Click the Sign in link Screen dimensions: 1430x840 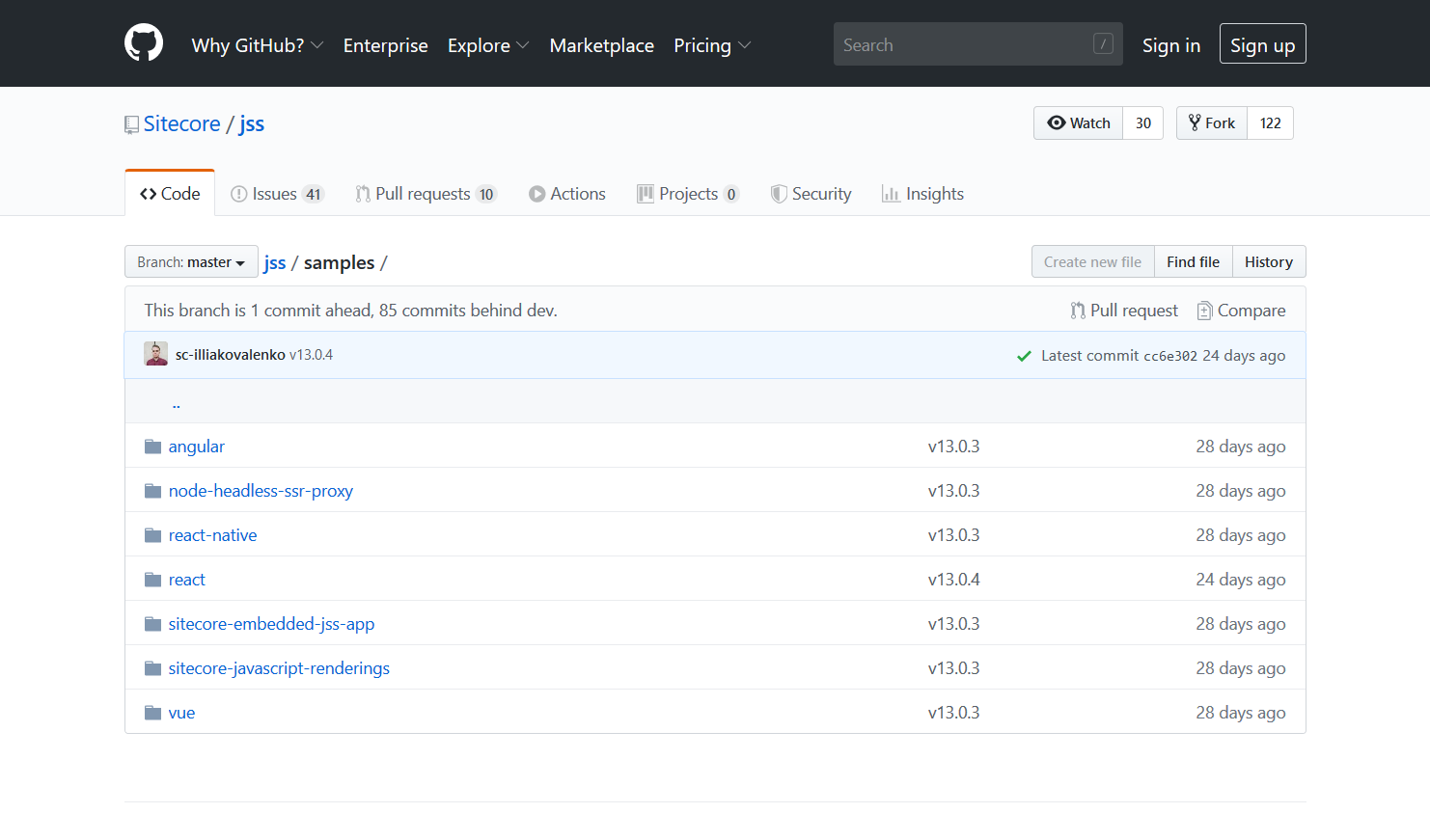click(x=1171, y=45)
